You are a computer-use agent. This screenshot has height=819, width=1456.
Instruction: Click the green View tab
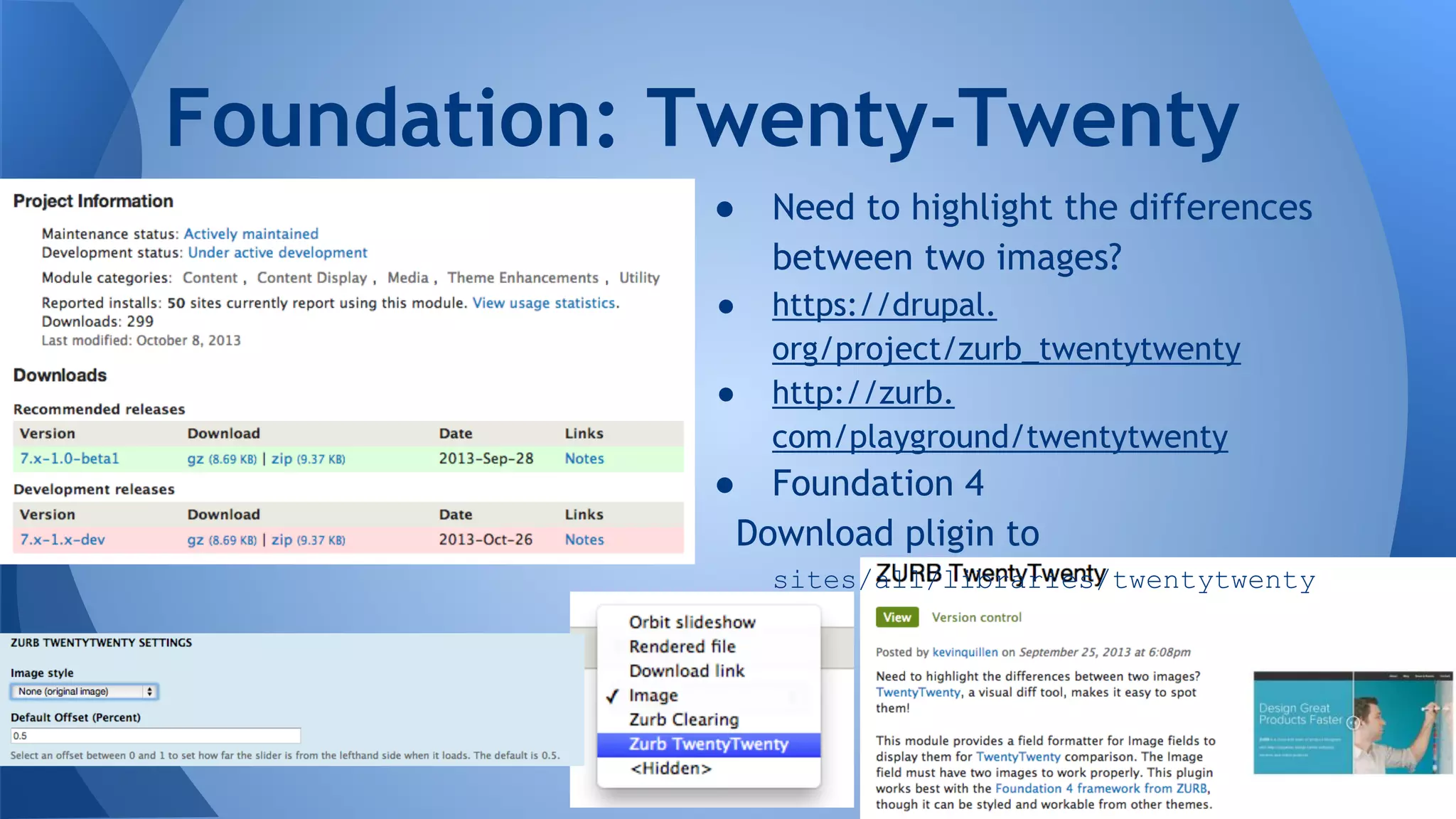(897, 617)
